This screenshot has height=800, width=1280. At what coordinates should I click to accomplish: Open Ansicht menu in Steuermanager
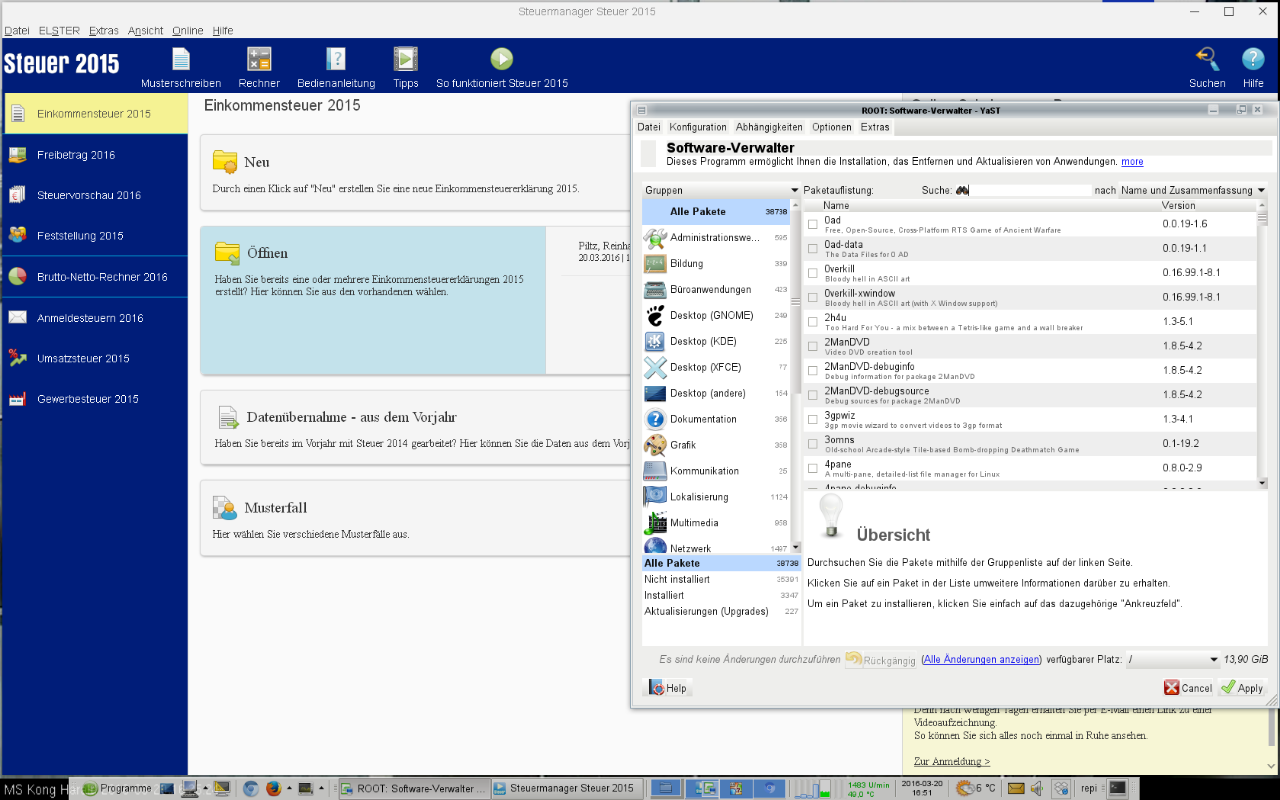(x=146, y=31)
